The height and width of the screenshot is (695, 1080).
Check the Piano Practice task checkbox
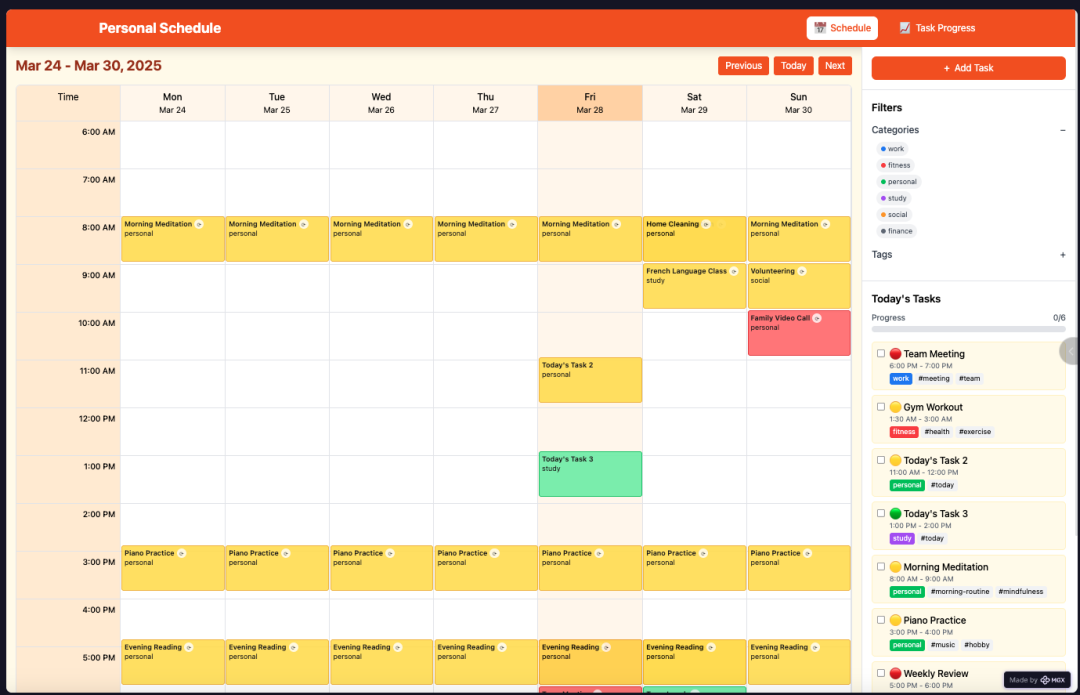pos(881,620)
